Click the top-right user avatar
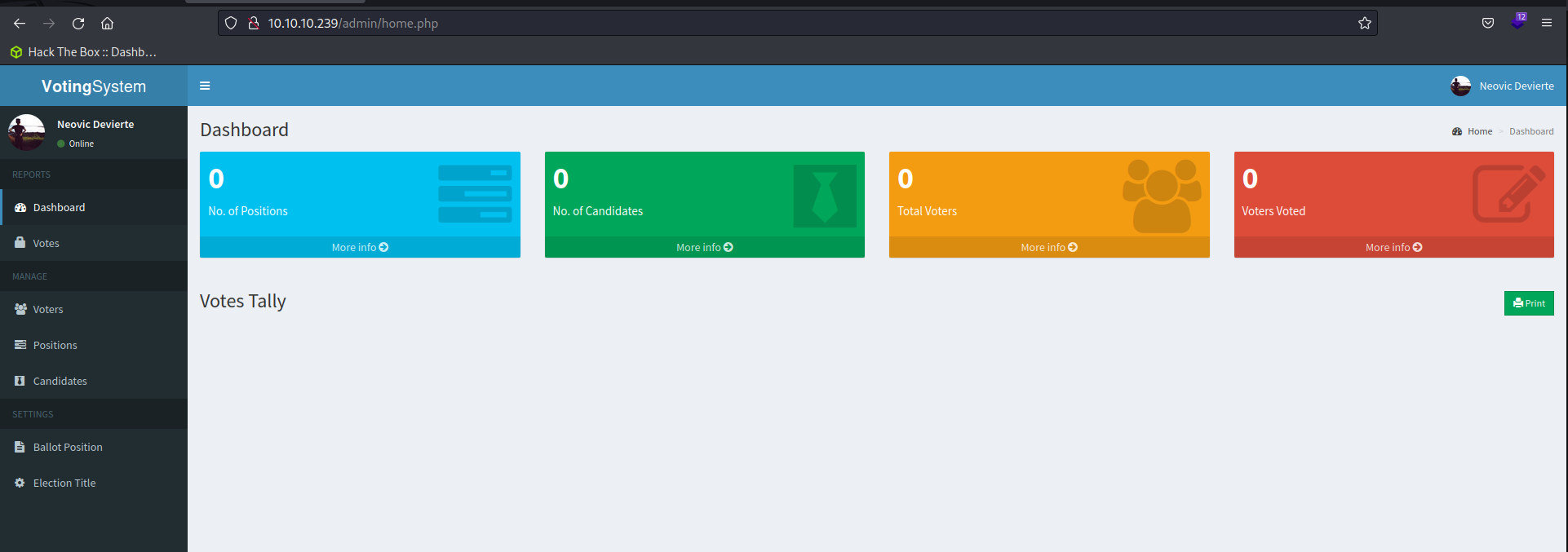The height and width of the screenshot is (552, 1568). 1460,86
